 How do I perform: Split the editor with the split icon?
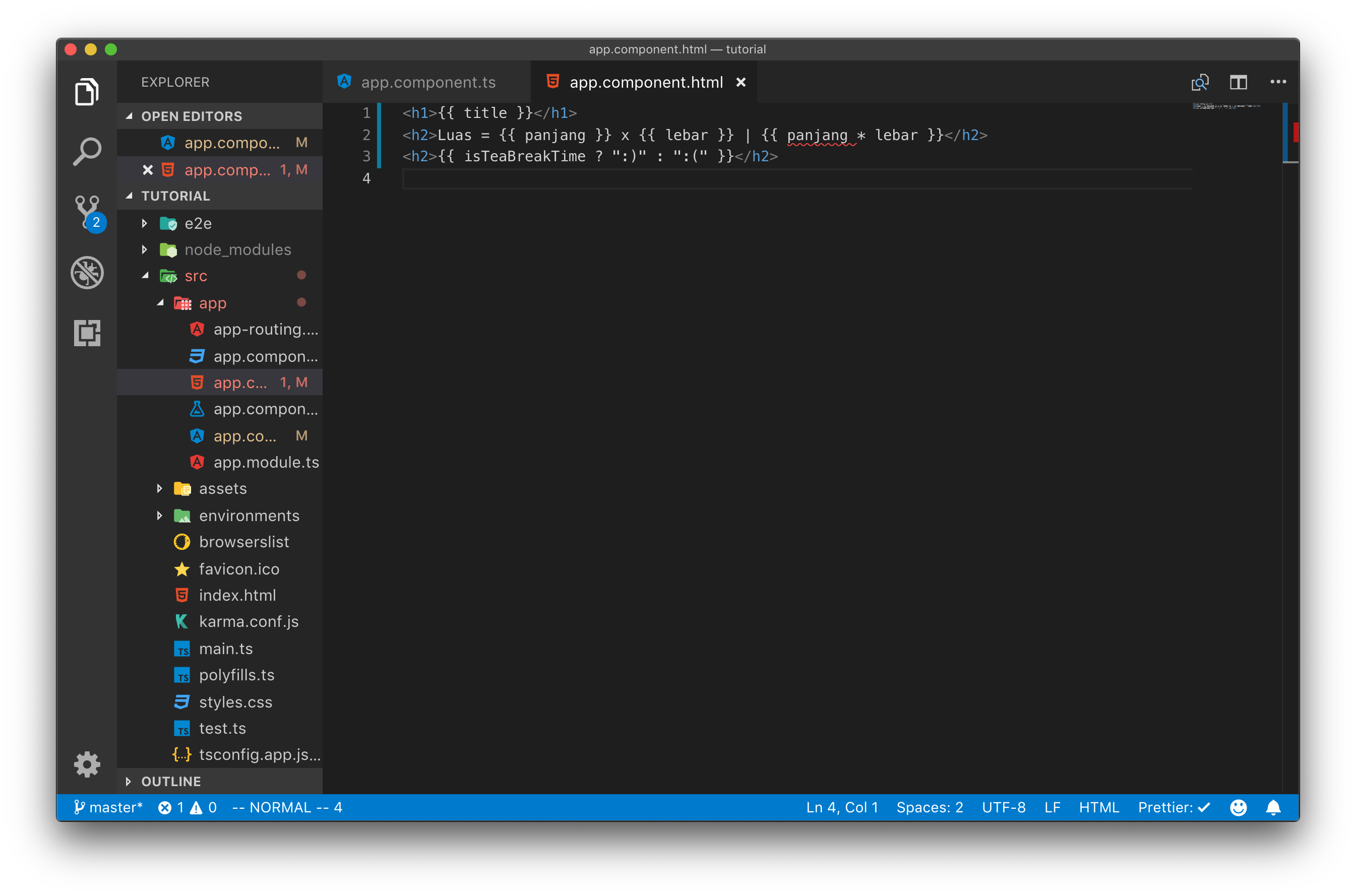click(1238, 82)
